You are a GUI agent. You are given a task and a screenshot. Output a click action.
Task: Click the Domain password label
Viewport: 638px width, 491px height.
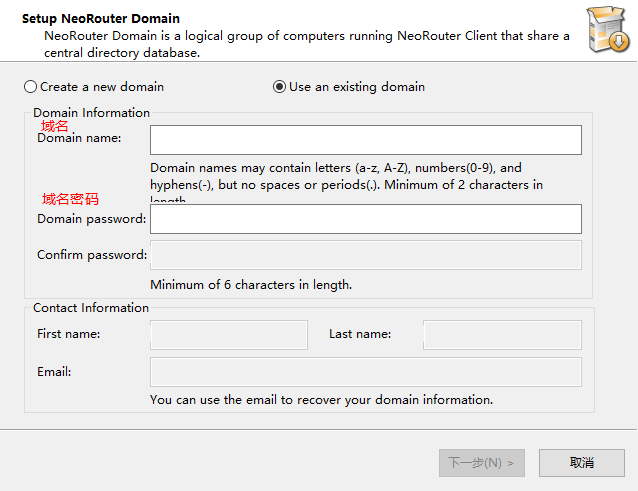click(91, 219)
